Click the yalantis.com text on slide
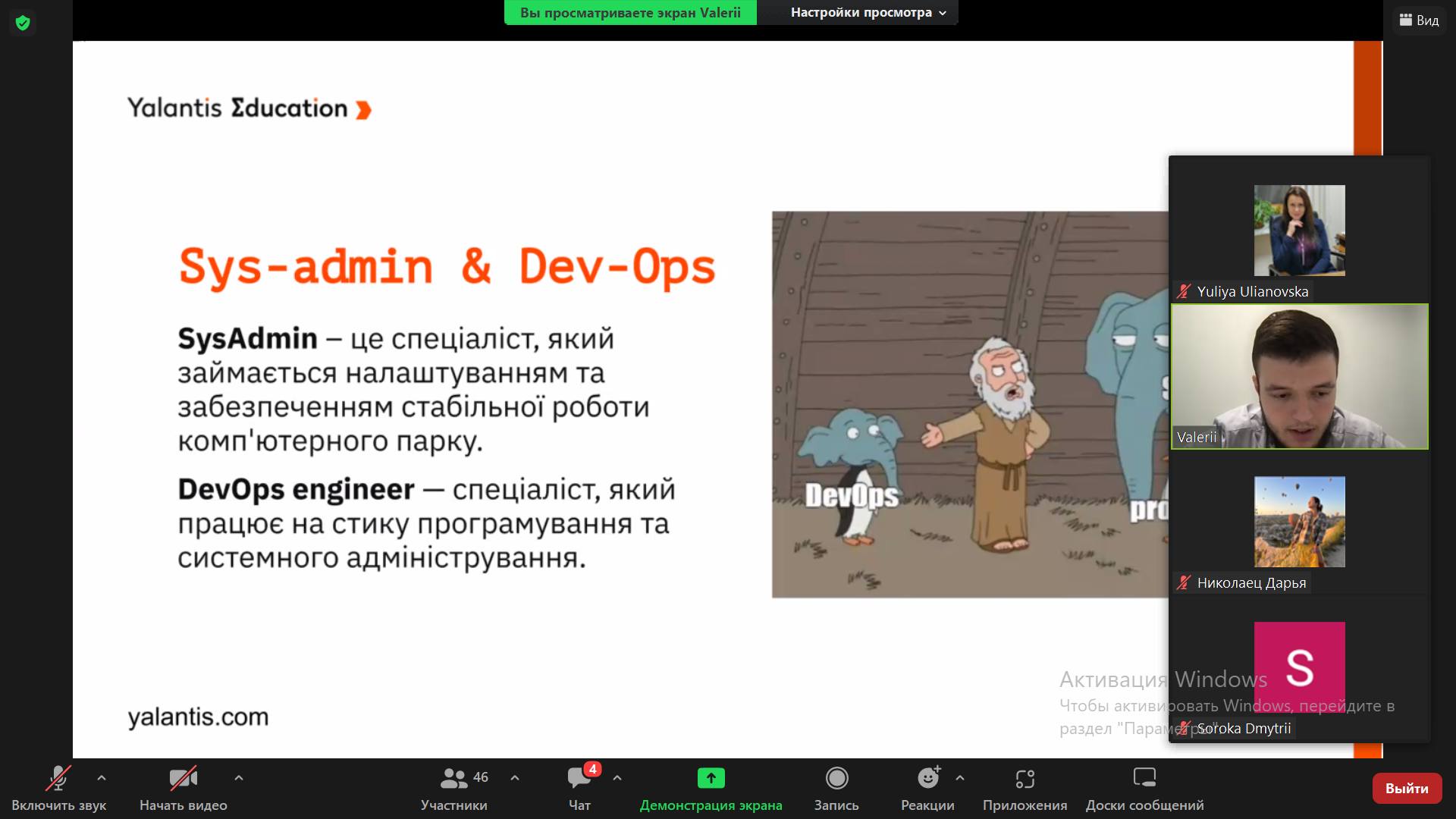This screenshot has height=819, width=1456. point(198,717)
